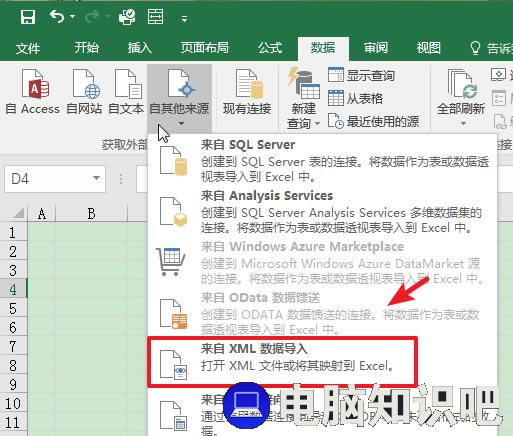The image size is (513, 436).
Task: Click the lightbulb Tell Me icon
Action: pos(475,48)
